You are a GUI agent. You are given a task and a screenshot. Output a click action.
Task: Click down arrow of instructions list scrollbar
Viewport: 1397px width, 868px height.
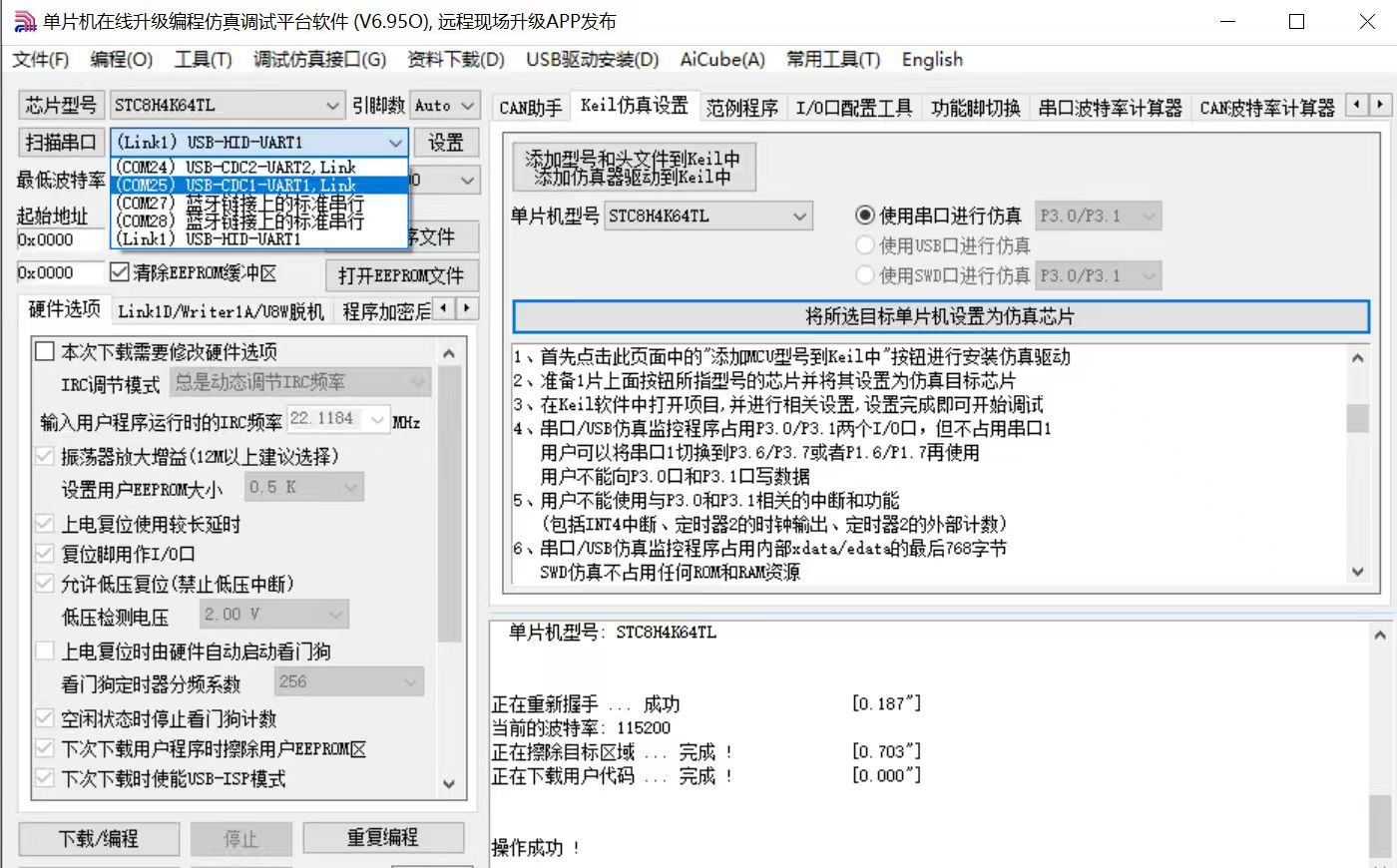(x=1357, y=571)
